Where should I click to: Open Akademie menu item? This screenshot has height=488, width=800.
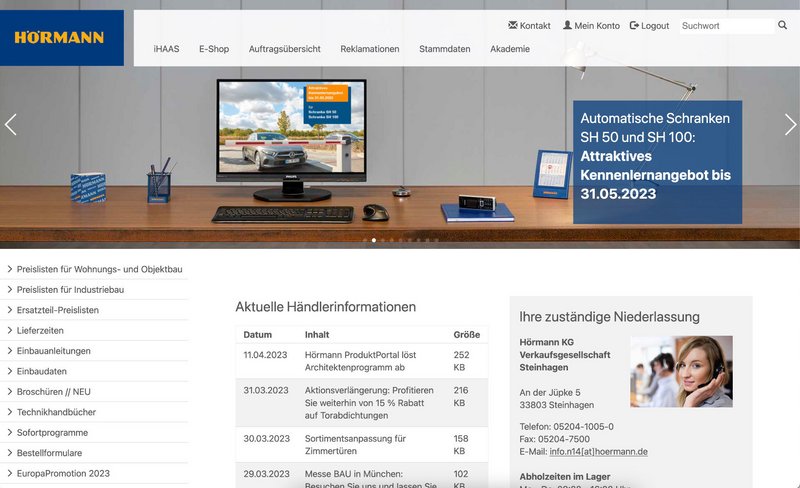(x=510, y=49)
